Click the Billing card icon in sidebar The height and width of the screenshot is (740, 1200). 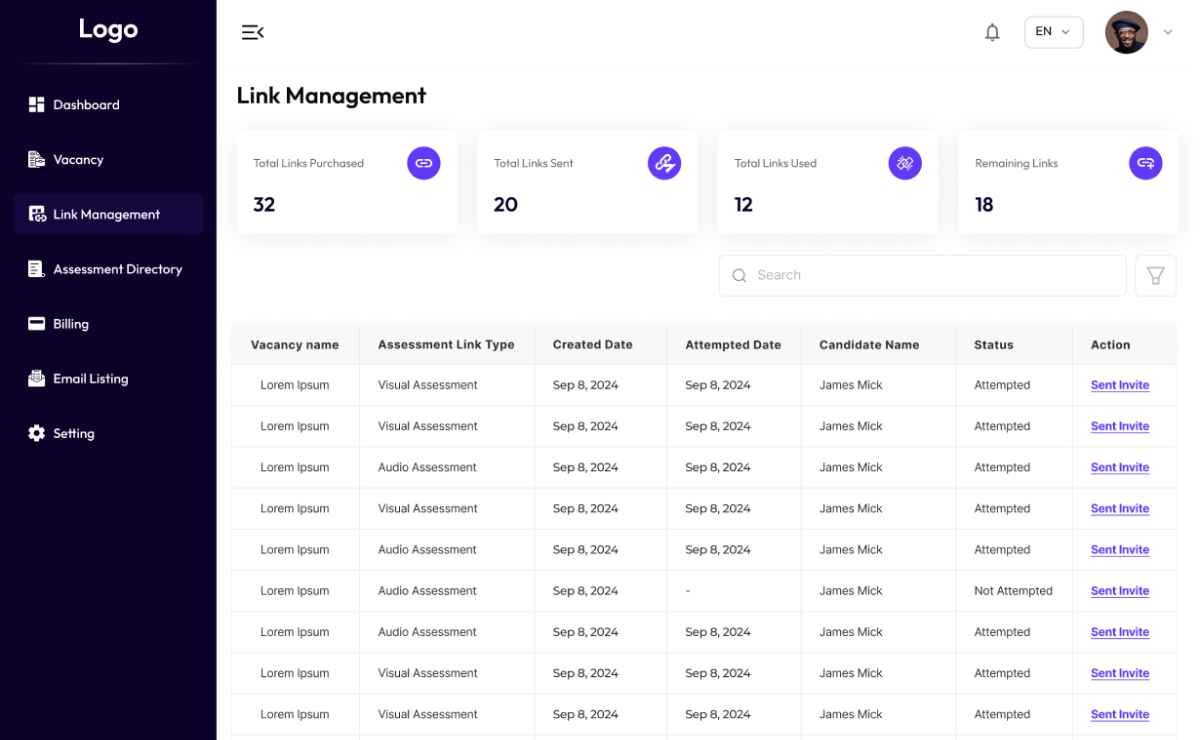coord(37,324)
